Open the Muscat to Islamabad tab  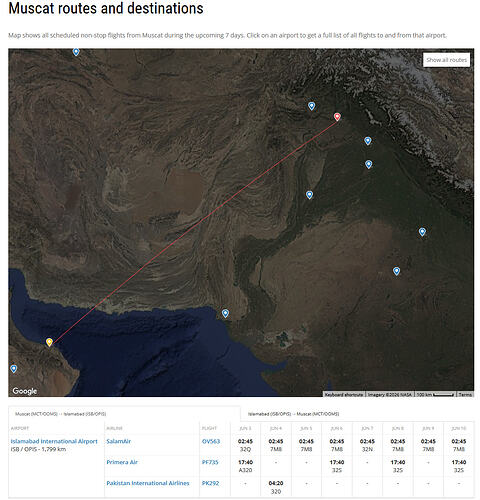point(61,414)
